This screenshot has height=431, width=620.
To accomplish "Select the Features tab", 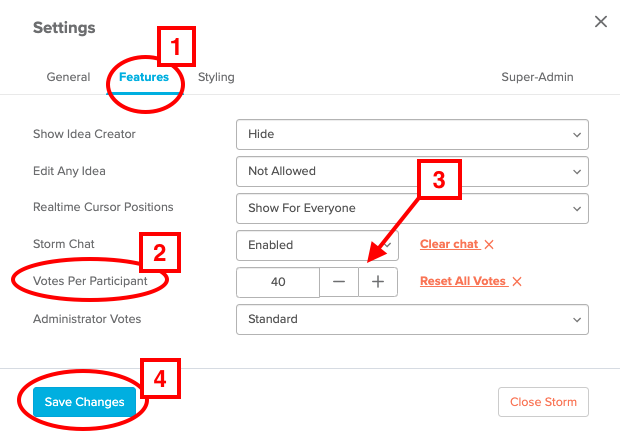I will pos(144,77).
